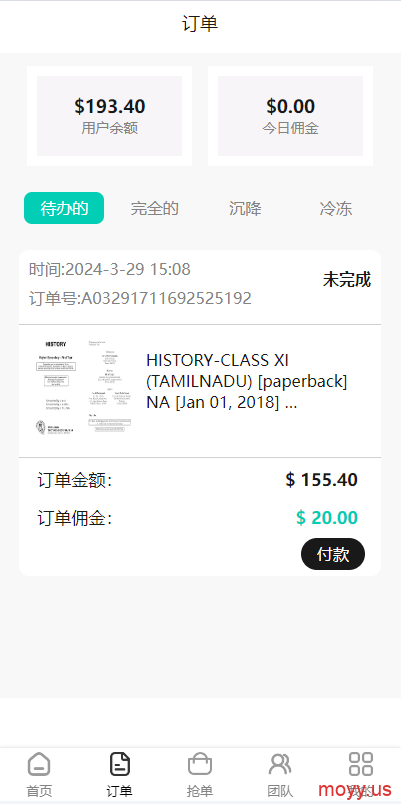Click the black 付款 pay button
This screenshot has width=401, height=804.
pyautogui.click(x=333, y=554)
